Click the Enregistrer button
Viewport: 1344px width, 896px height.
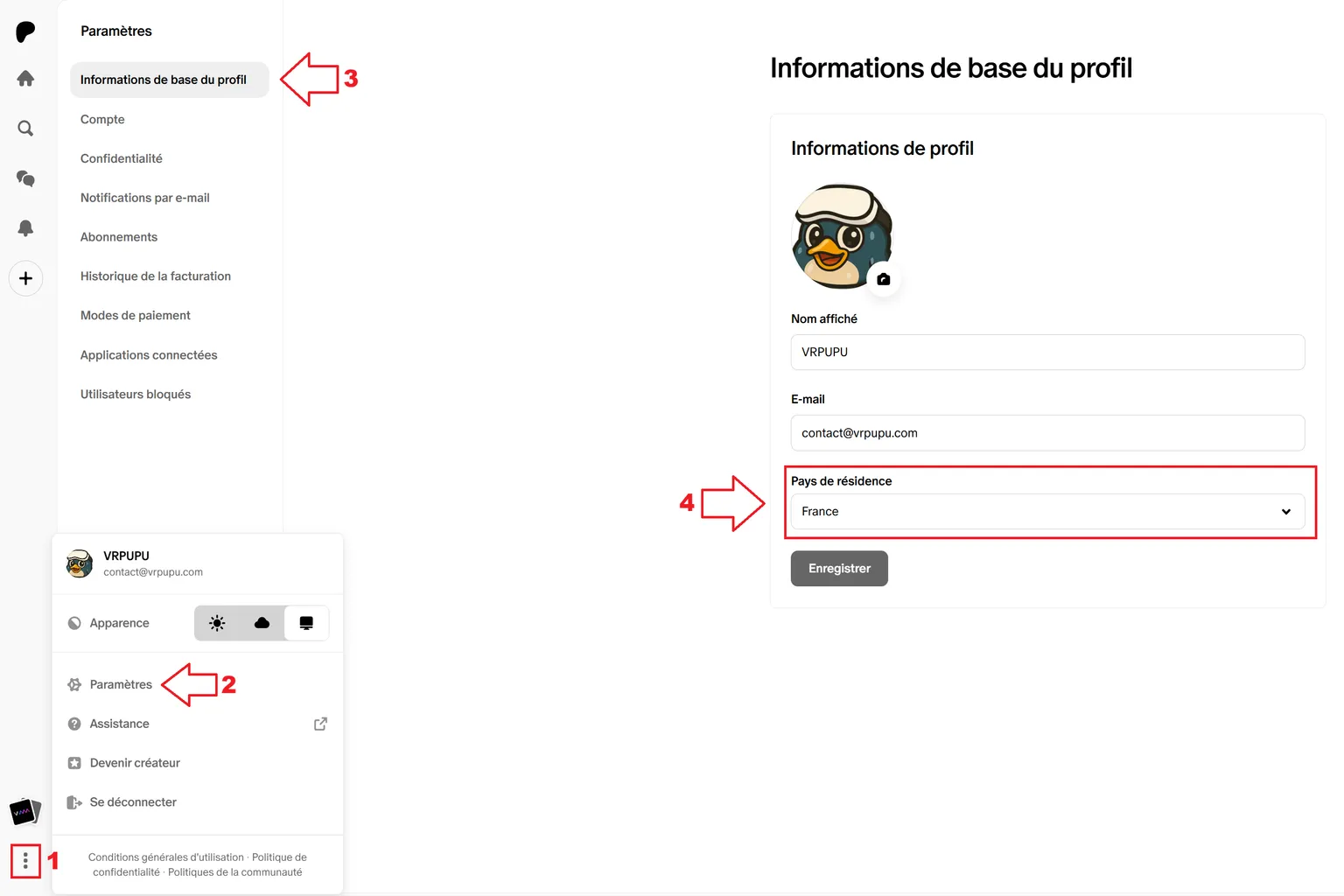(x=839, y=569)
